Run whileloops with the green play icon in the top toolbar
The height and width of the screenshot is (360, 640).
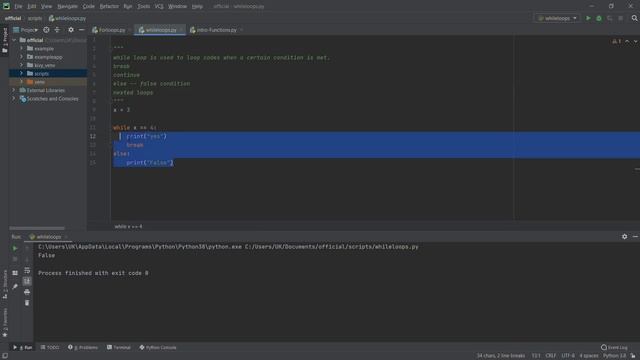click(588, 18)
